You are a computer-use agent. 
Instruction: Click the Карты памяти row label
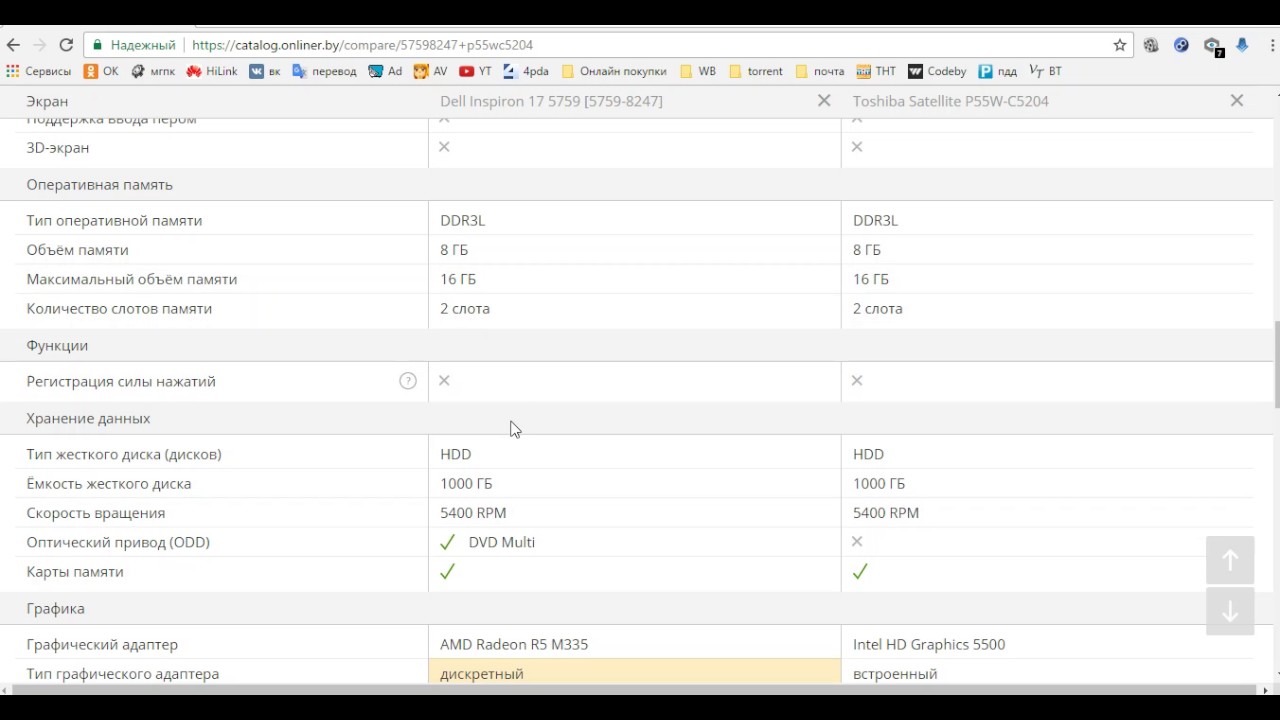(75, 572)
